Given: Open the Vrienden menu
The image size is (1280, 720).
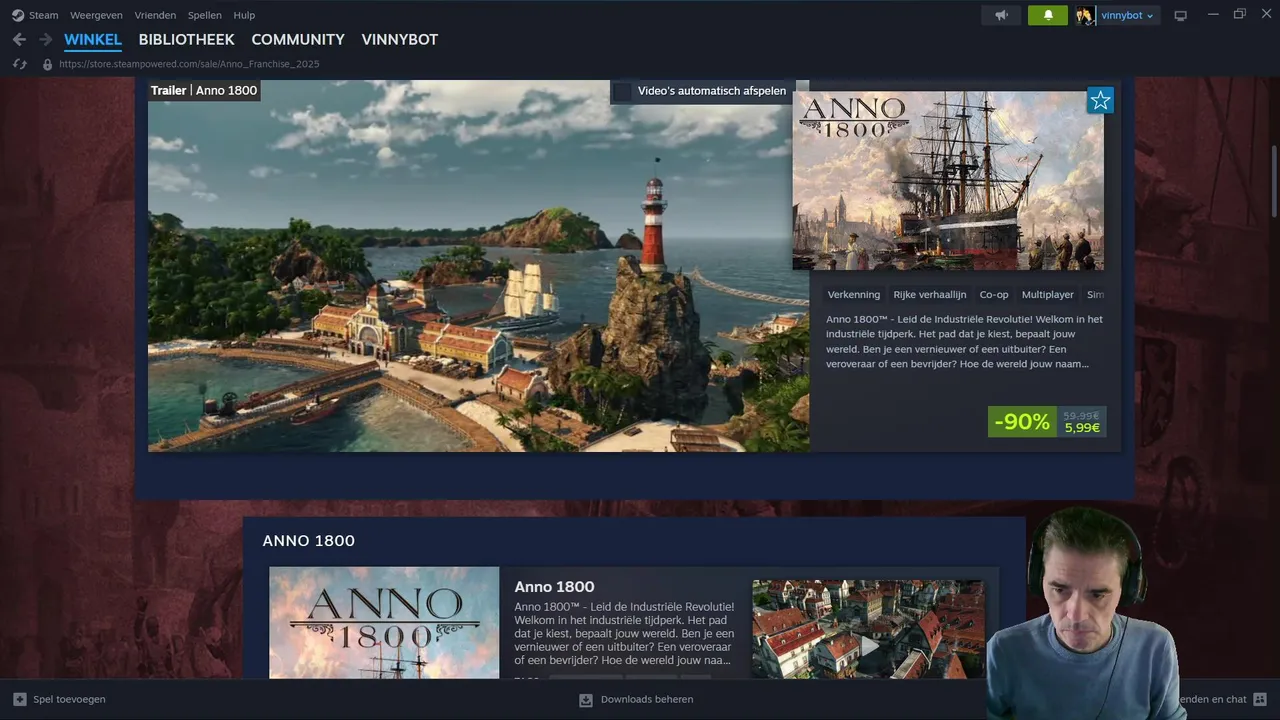Looking at the screenshot, I should click(x=155, y=15).
